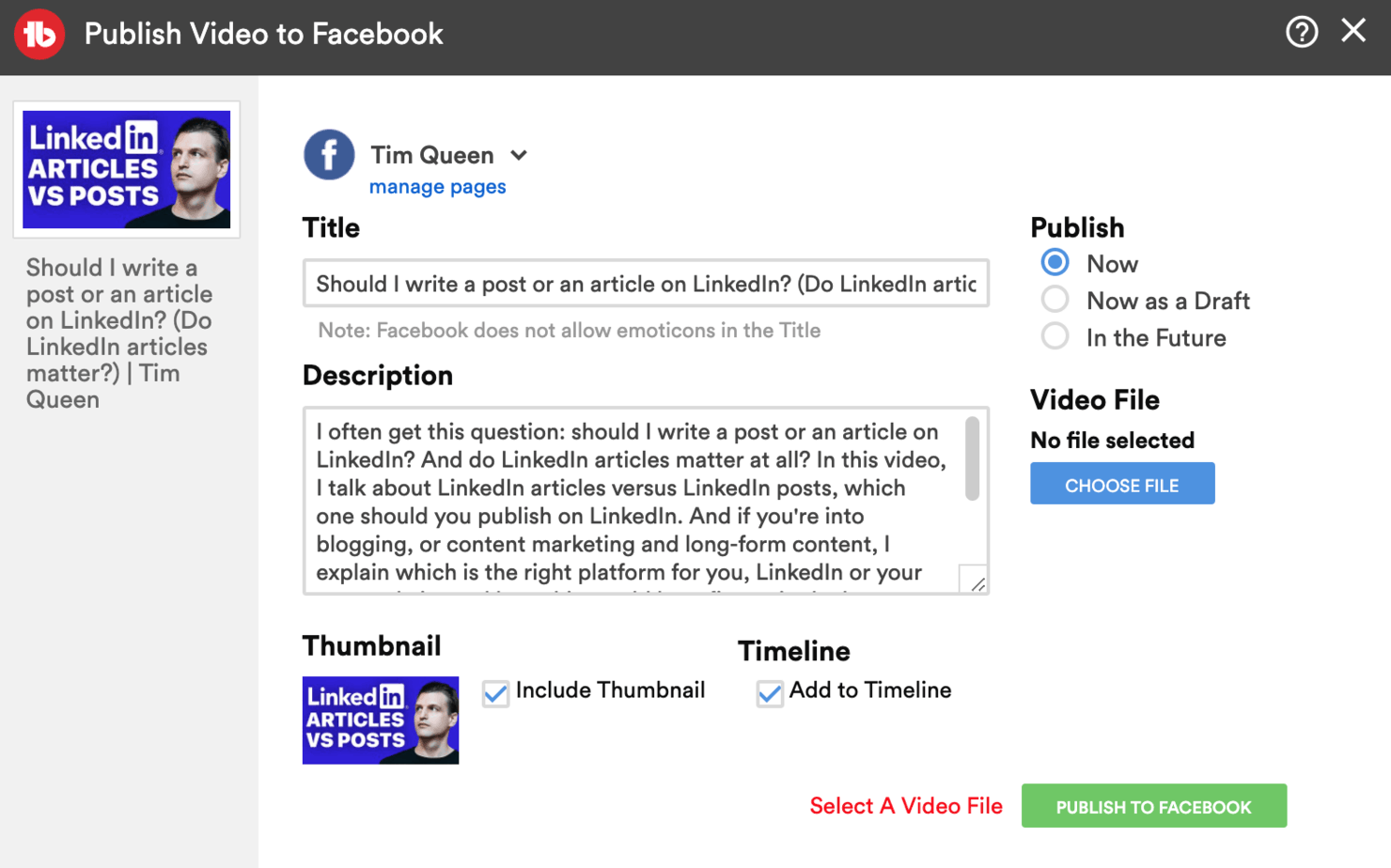Toggle the Include Thumbnail checkbox
Image resolution: width=1391 pixels, height=868 pixels.
pos(495,693)
